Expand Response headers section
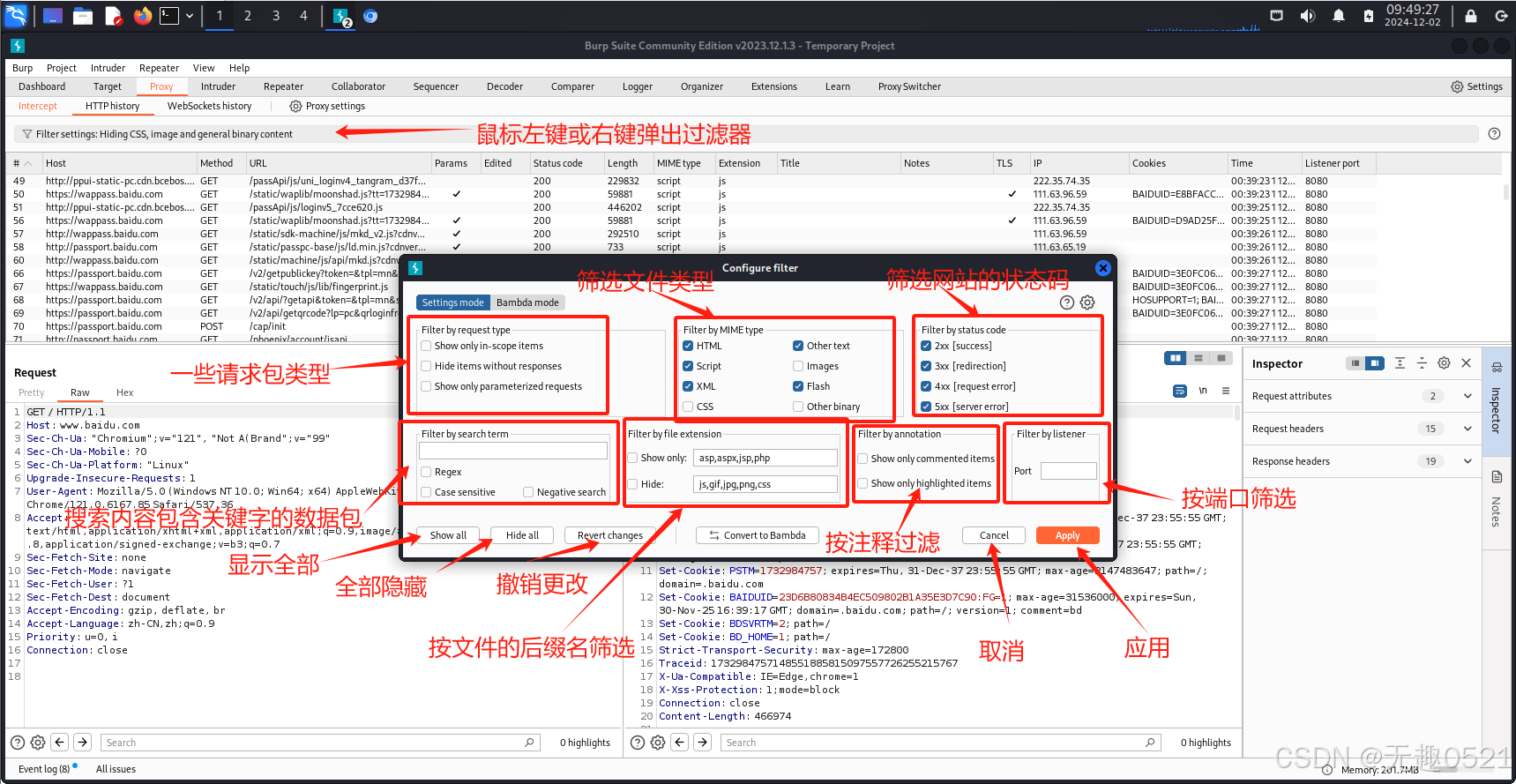 point(1467,461)
